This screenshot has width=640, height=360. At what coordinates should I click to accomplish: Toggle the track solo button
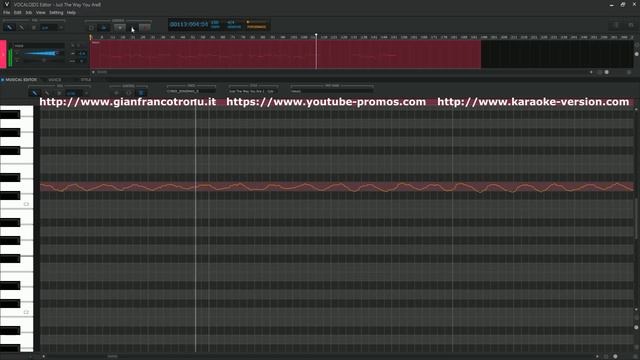(79, 46)
